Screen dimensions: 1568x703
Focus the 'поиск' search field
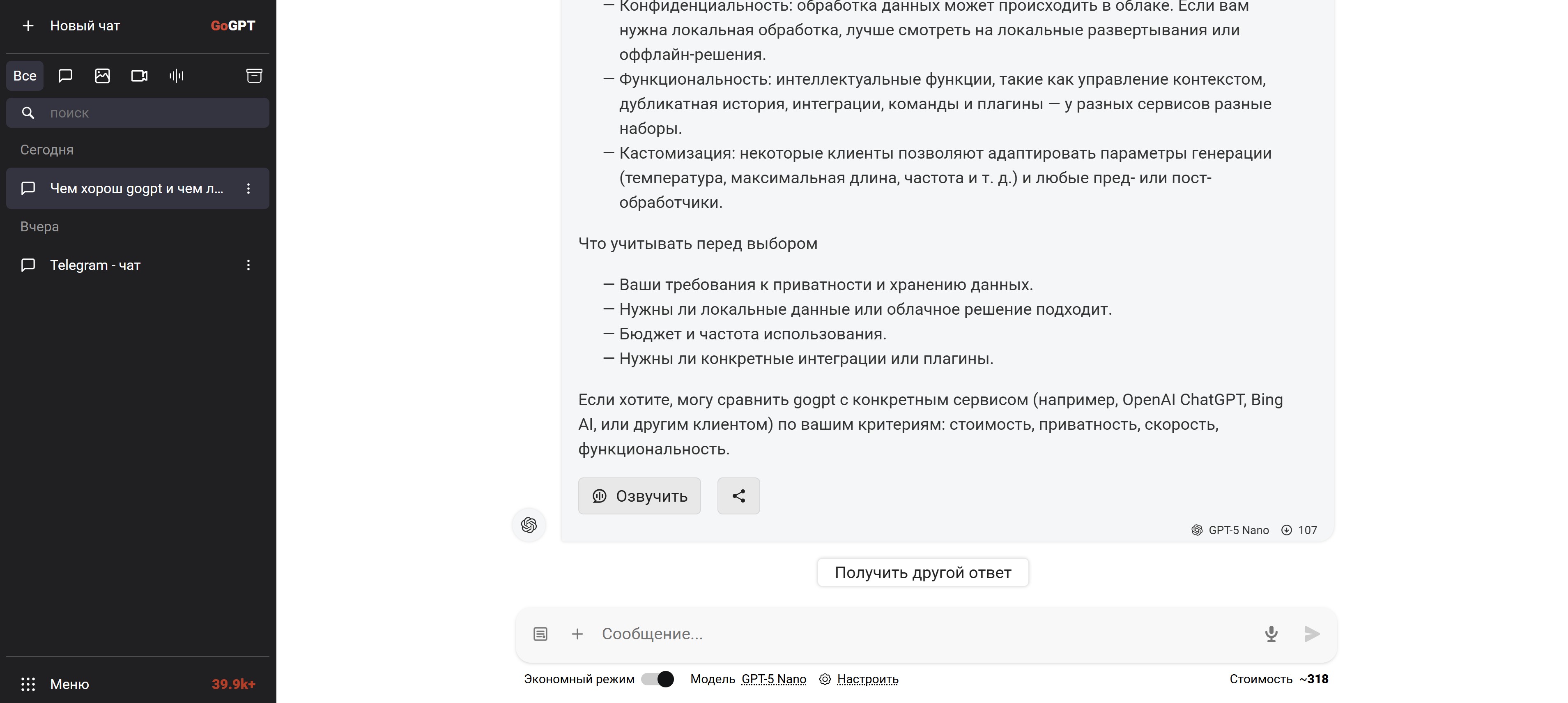pyautogui.click(x=138, y=113)
